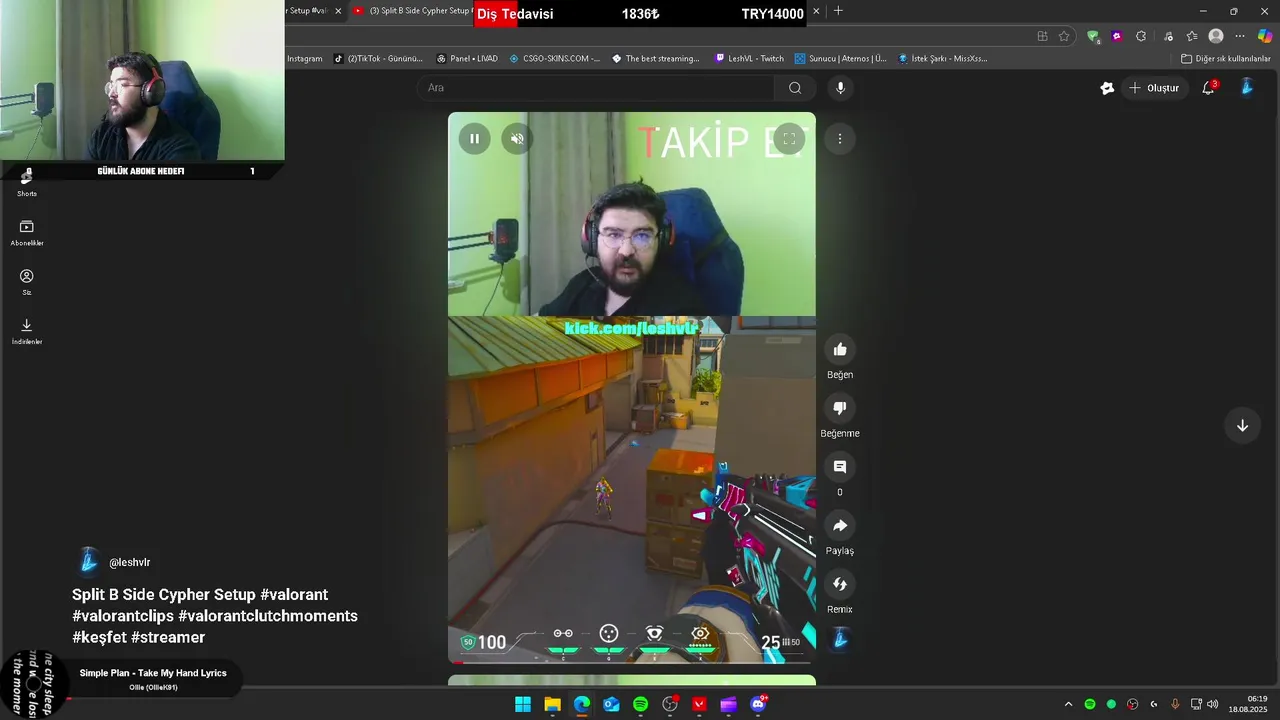
Task: Toggle fullscreen on the Short player
Action: [x=789, y=139]
